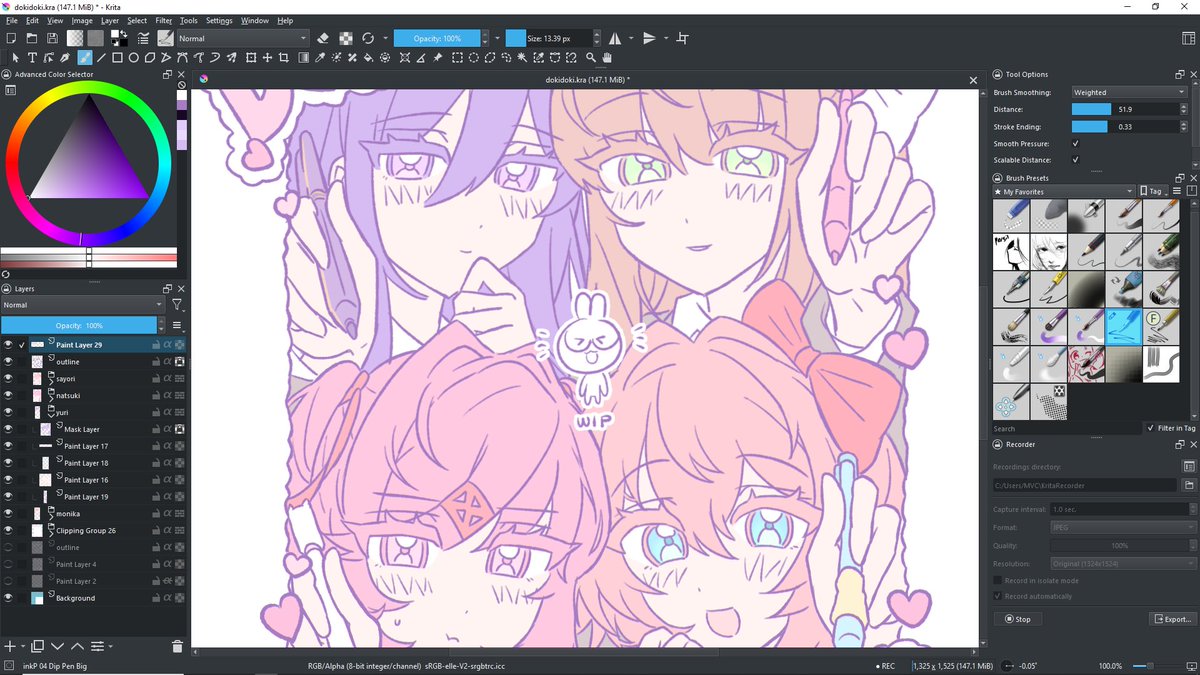Image resolution: width=1200 pixels, height=675 pixels.
Task: Hide the natsuki layer group
Action: tap(8, 395)
